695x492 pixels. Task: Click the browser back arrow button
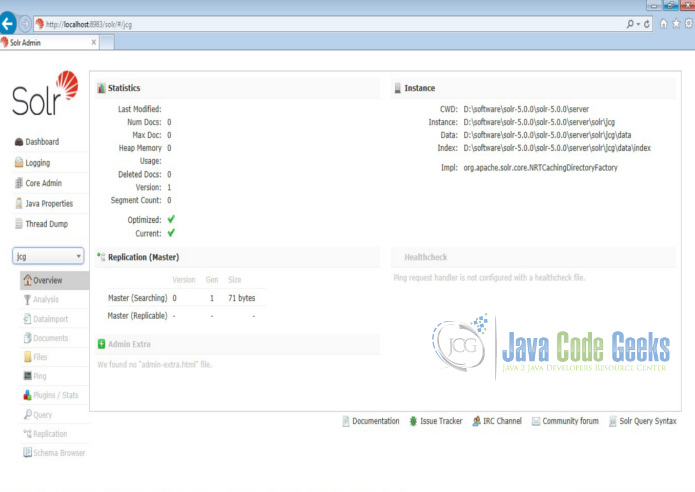pos(7,23)
